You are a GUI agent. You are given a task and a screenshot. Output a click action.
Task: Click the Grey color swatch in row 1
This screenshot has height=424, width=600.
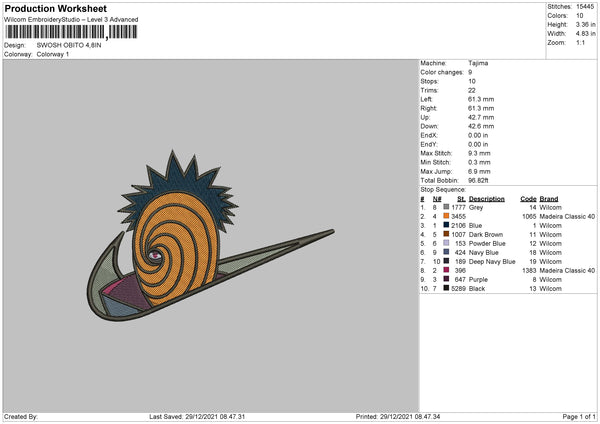click(x=446, y=207)
